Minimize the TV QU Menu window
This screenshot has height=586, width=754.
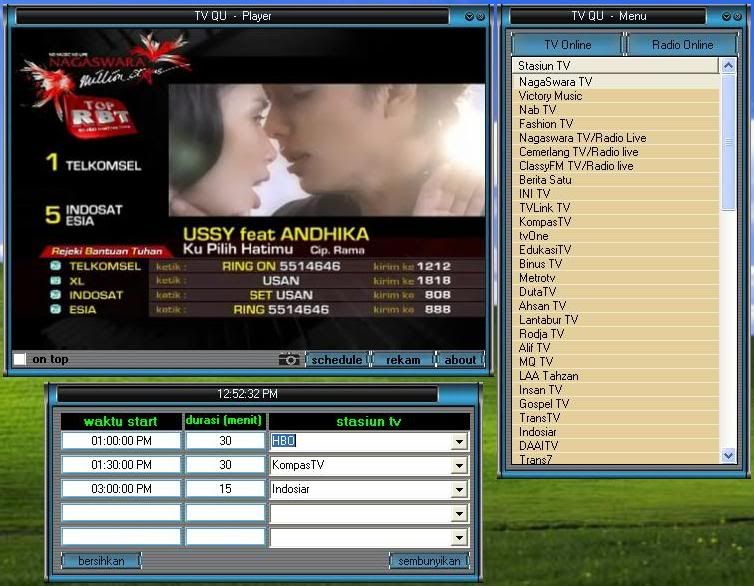[x=726, y=16]
